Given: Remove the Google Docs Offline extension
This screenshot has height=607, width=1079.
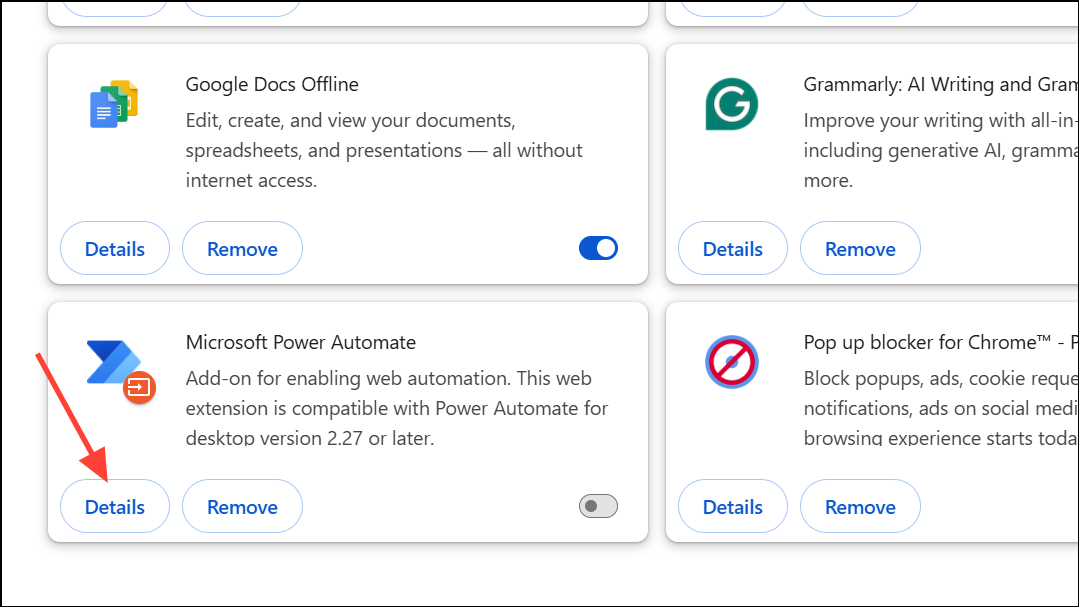Looking at the screenshot, I should pos(242,247).
